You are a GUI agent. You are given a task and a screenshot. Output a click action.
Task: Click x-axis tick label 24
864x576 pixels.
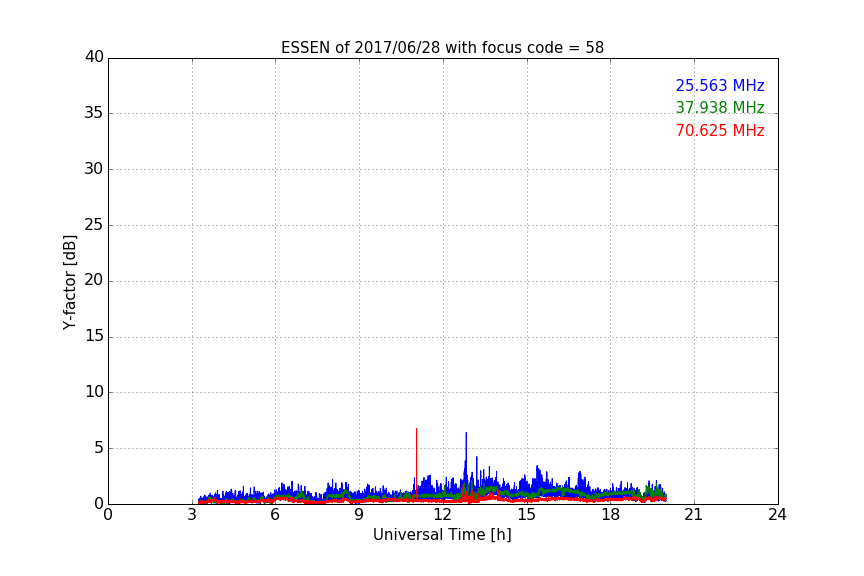point(777,515)
